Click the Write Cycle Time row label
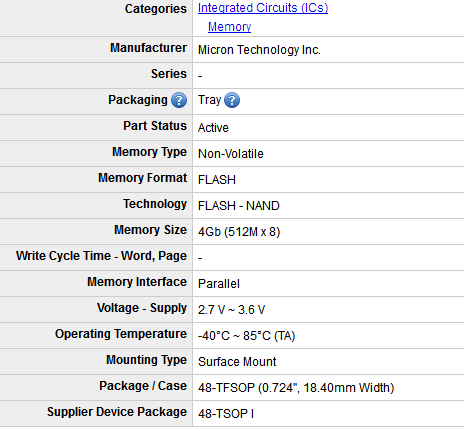Viewport: 464px width, 431px height. click(x=101, y=256)
